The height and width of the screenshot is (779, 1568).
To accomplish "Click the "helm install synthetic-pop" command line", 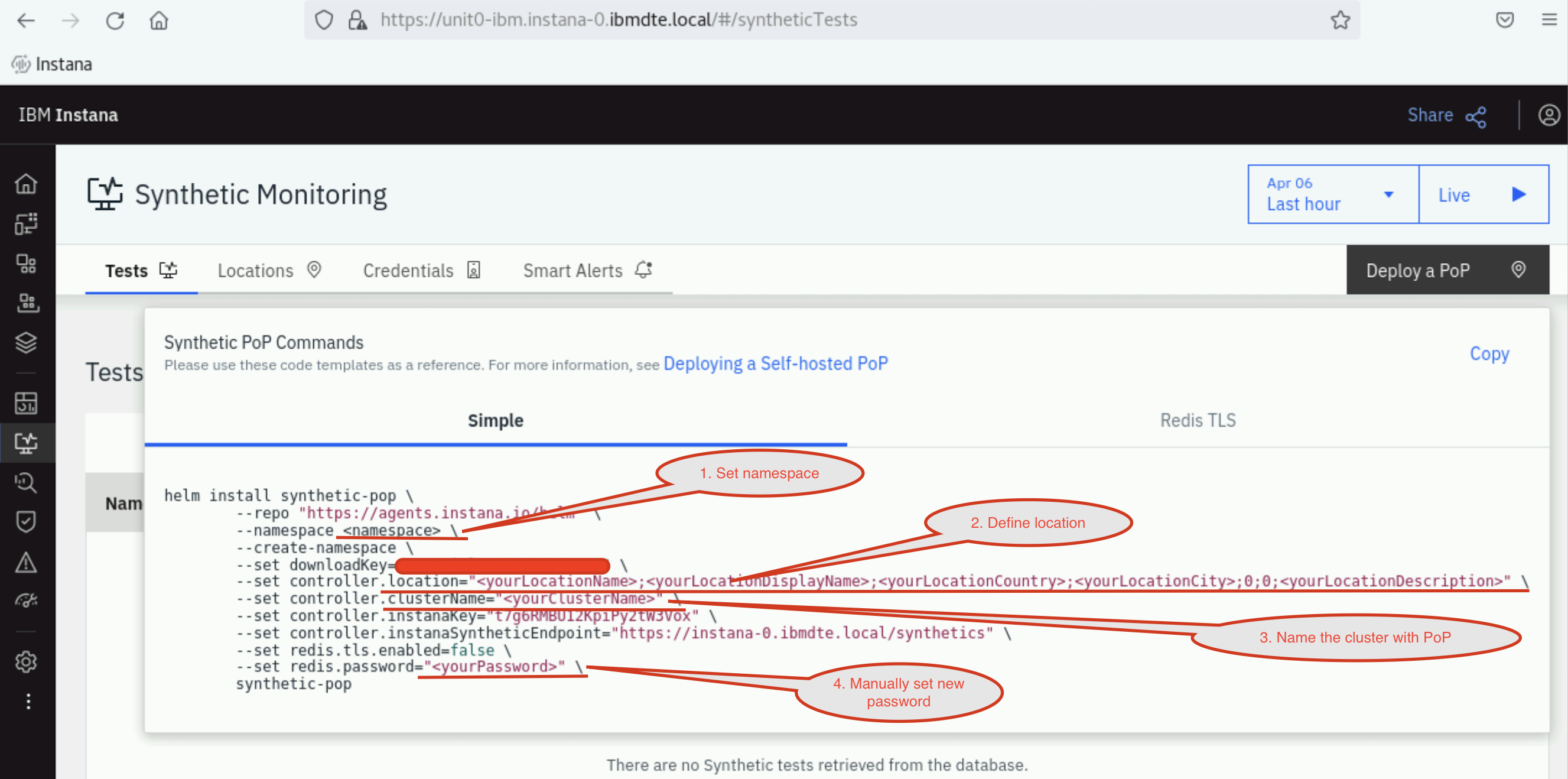I will coord(288,496).
